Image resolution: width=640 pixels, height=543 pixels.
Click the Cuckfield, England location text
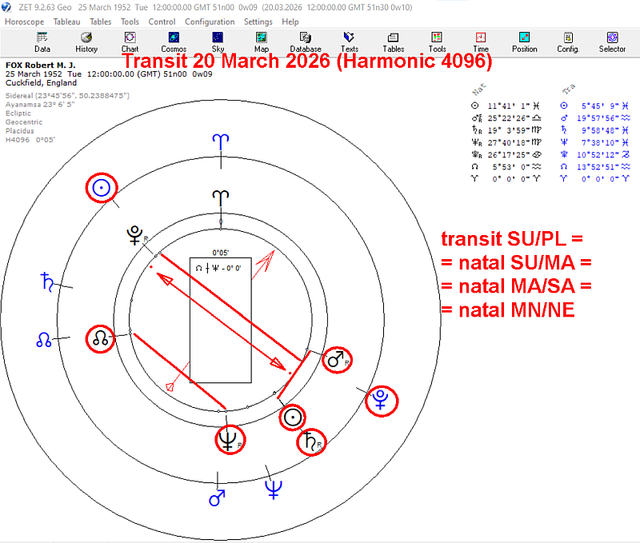pos(41,83)
